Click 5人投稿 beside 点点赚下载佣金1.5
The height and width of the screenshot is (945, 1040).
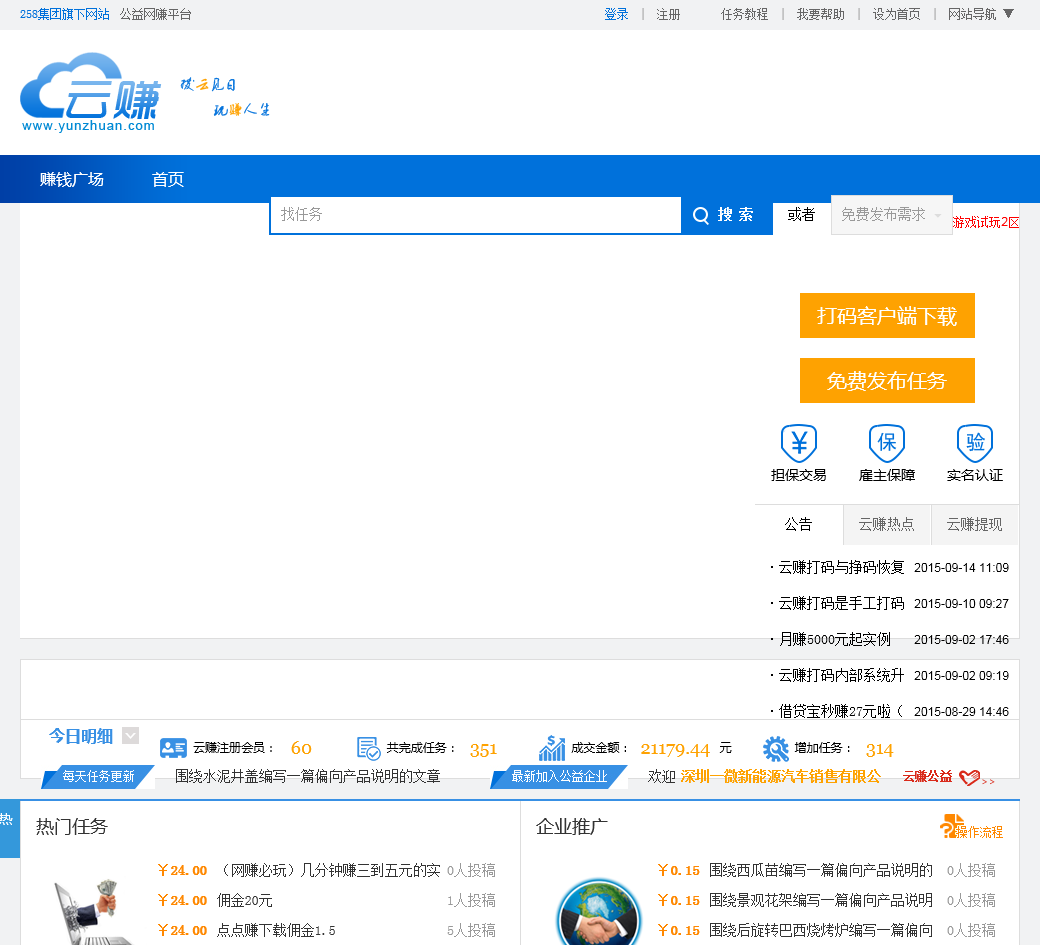pos(472,930)
